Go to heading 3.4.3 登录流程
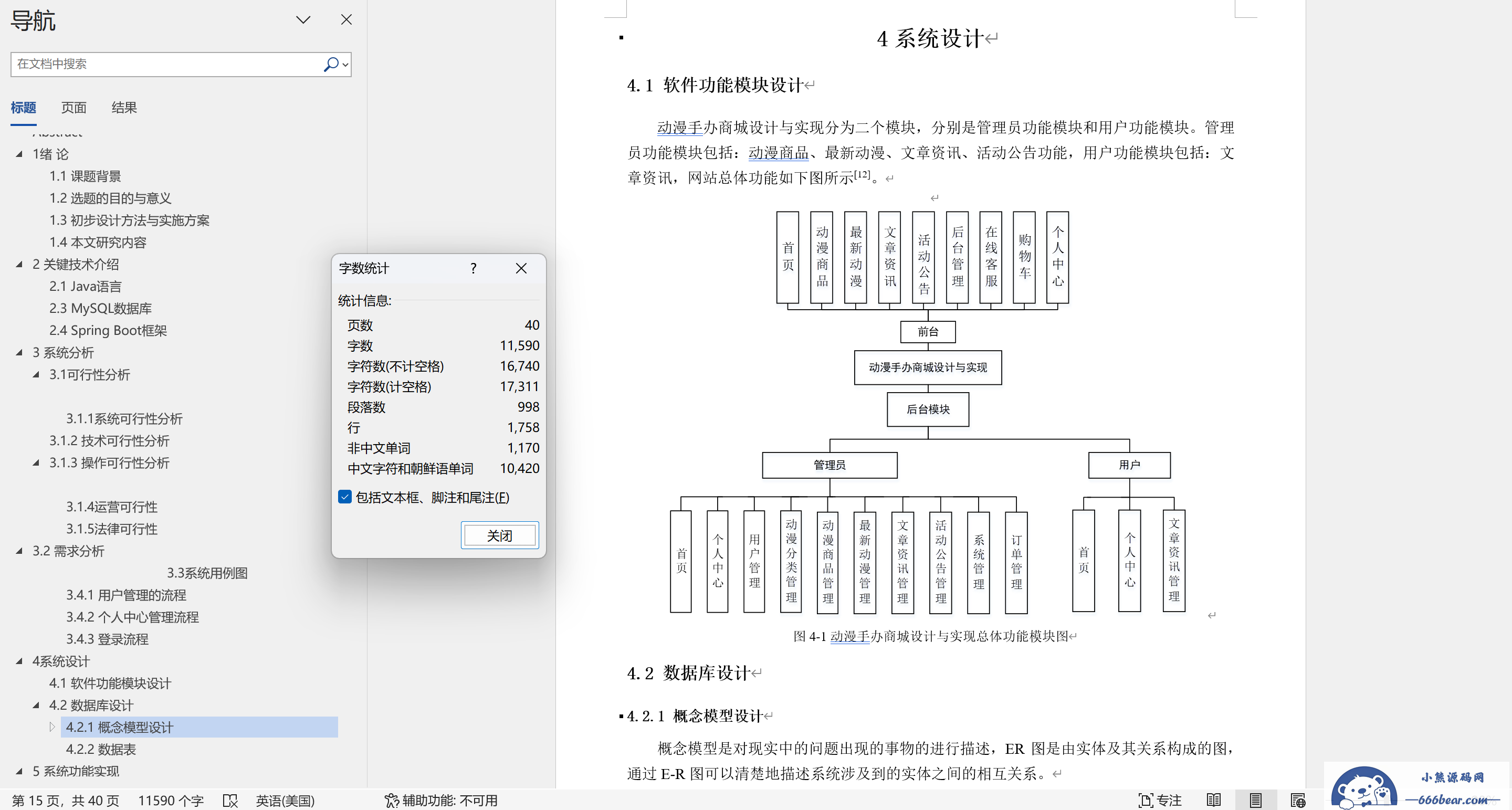The height and width of the screenshot is (810, 1512). 107,639
